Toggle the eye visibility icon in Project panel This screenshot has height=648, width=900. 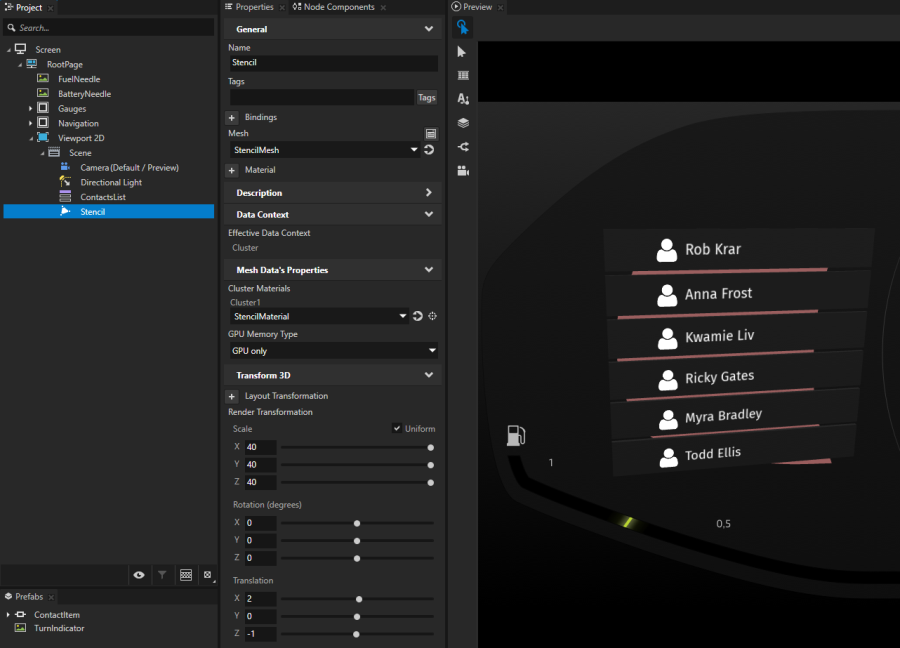(x=139, y=575)
